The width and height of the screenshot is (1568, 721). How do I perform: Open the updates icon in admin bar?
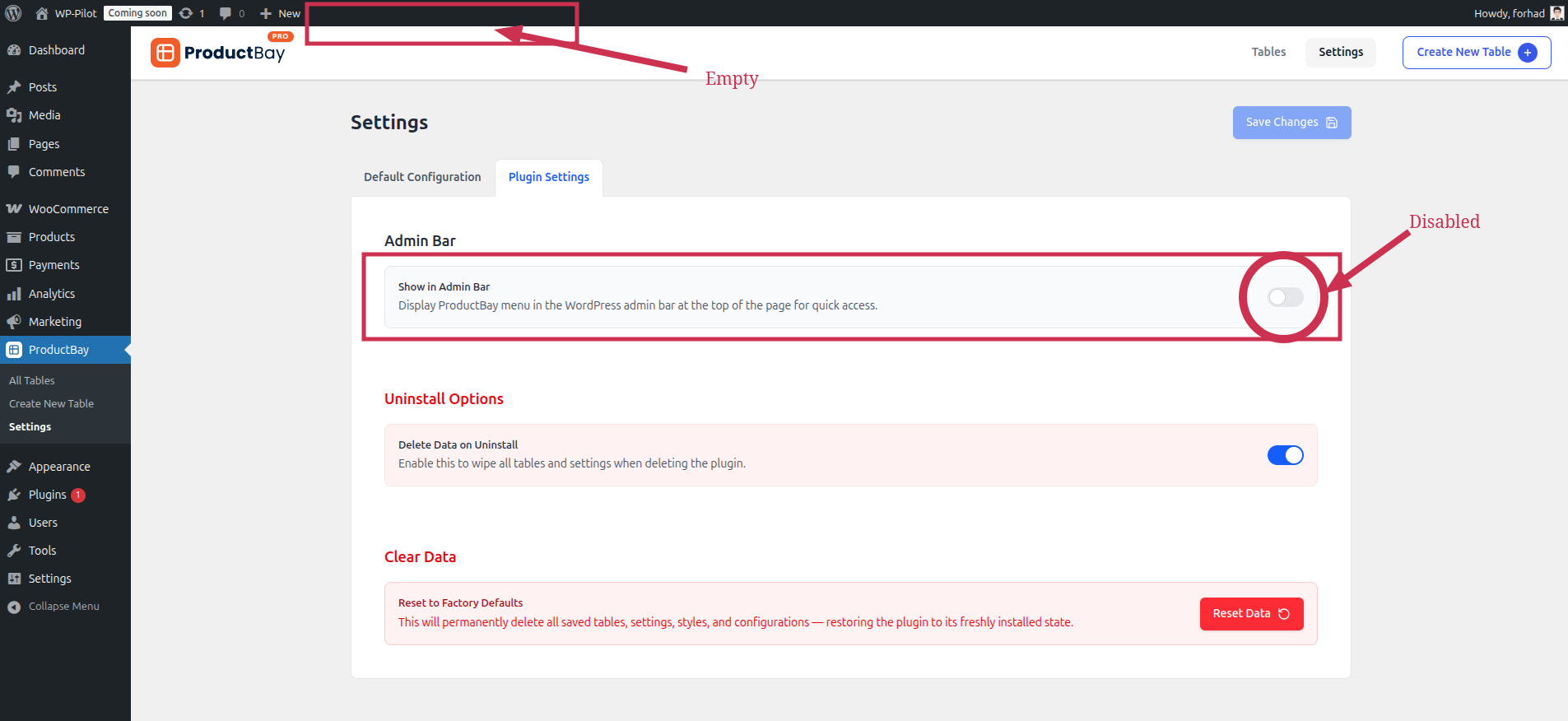click(x=186, y=13)
